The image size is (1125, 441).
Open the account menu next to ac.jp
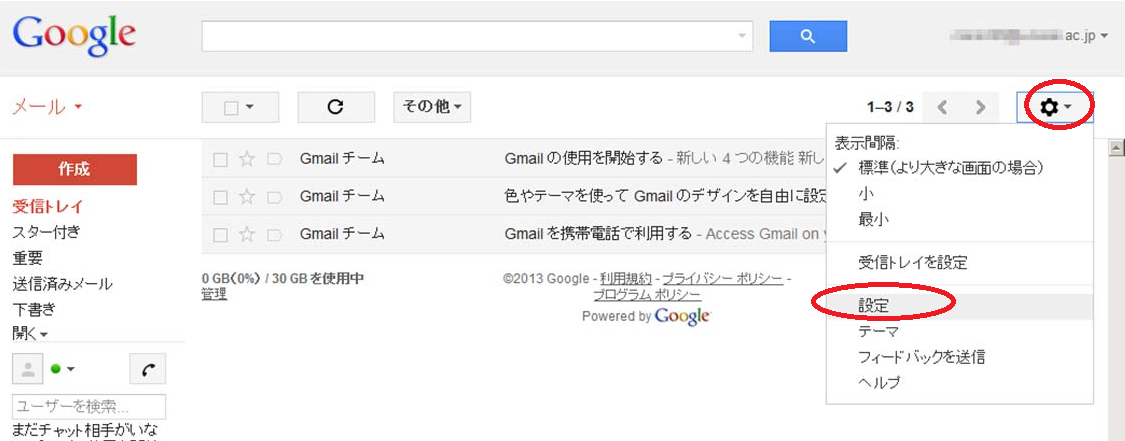[x=1104, y=36]
